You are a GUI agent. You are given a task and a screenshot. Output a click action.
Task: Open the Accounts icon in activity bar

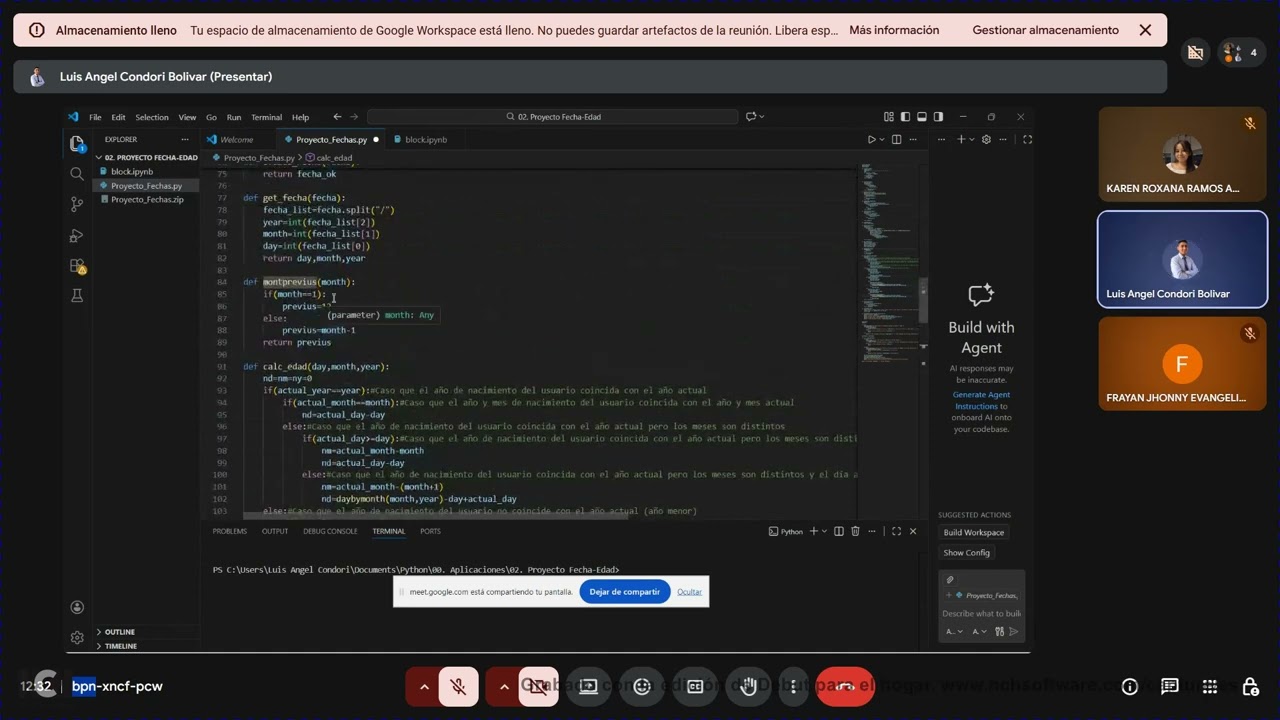pos(77,607)
